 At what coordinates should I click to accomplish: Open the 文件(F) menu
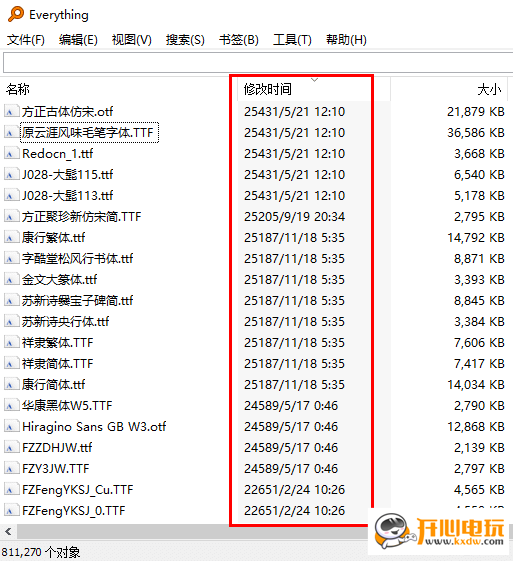(x=26, y=39)
